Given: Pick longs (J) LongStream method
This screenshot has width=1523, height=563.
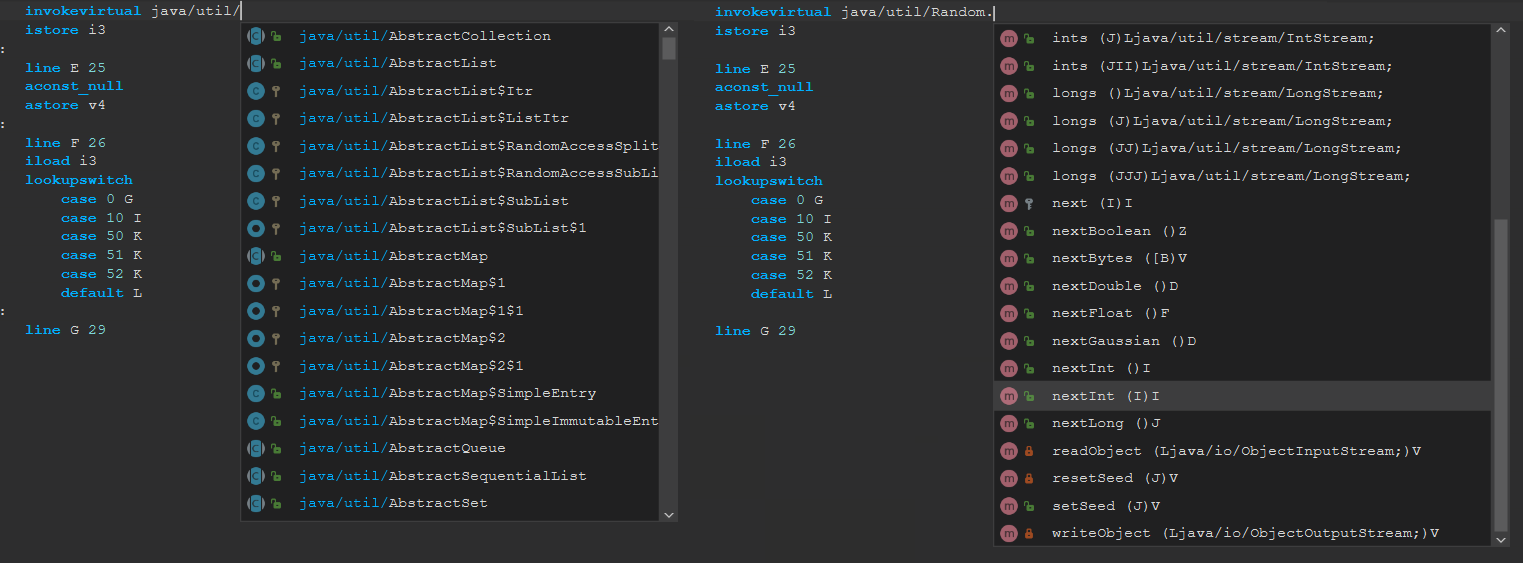Looking at the screenshot, I should pyautogui.click(x=1242, y=121).
